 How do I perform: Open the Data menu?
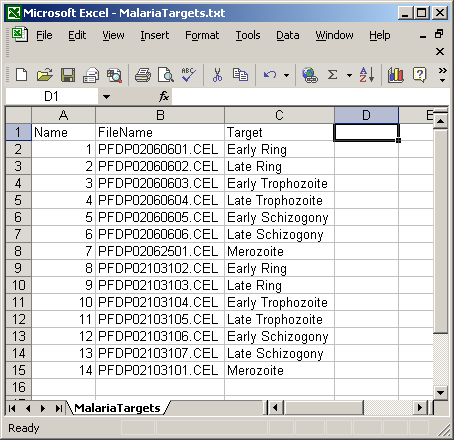coord(288,35)
